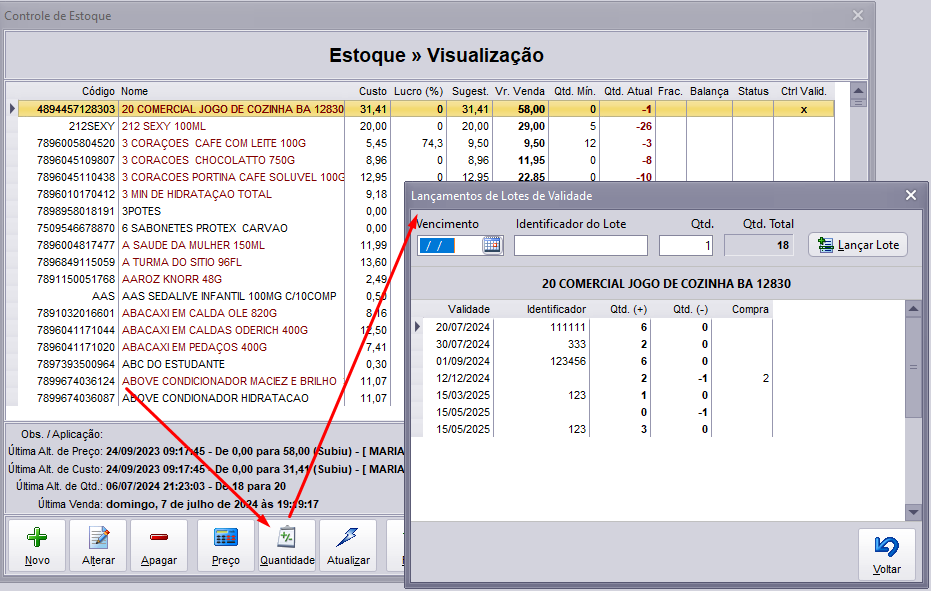Click the Voltar return arrow button
This screenshot has width=931, height=591.
point(886,554)
